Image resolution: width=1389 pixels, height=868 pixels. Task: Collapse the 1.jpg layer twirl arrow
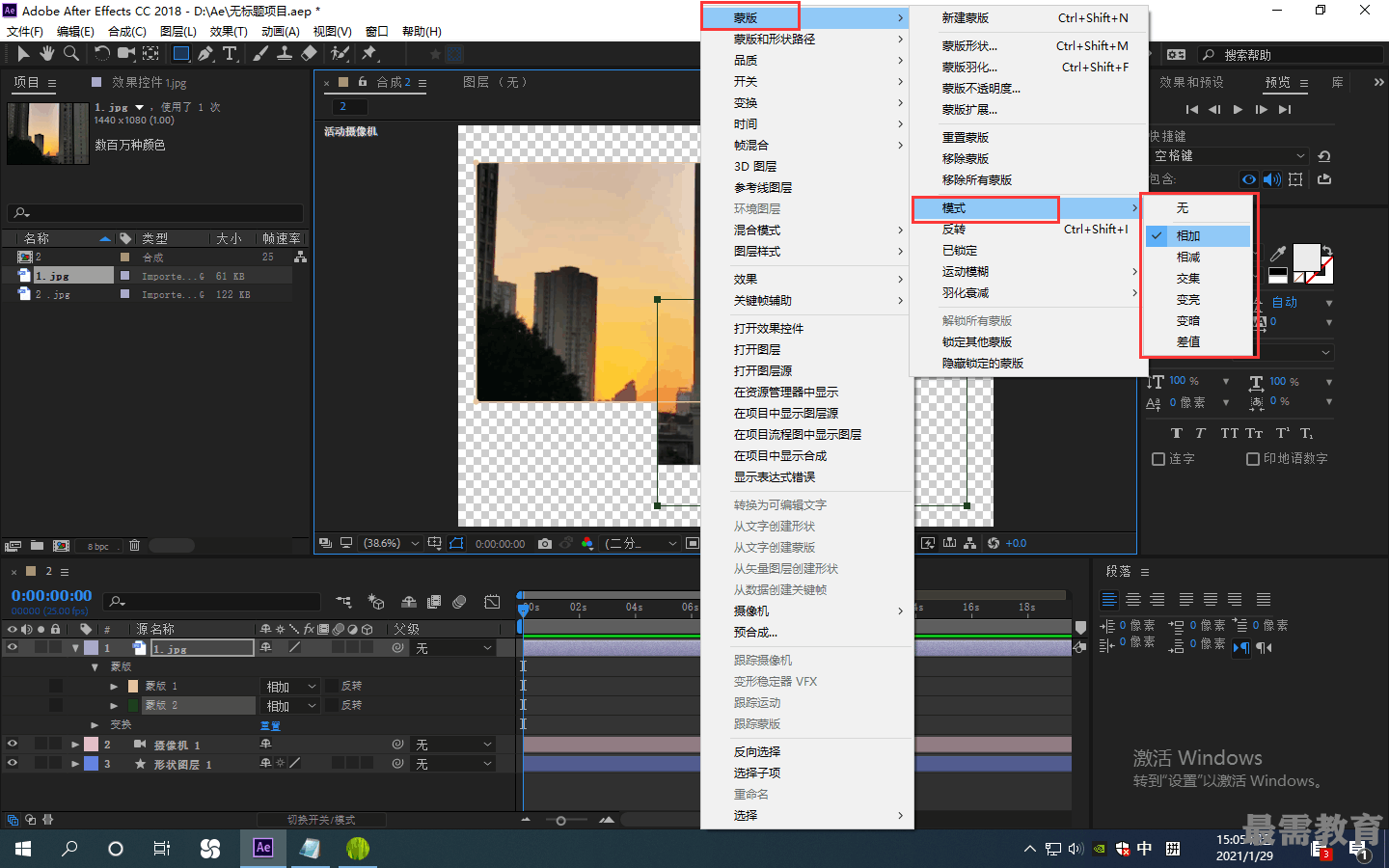click(75, 648)
